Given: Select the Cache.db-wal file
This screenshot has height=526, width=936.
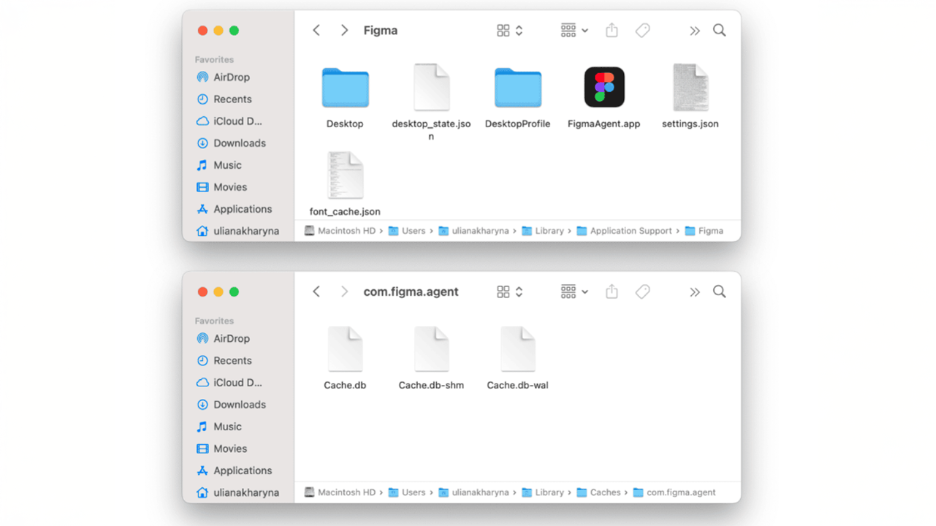Looking at the screenshot, I should click(517, 350).
